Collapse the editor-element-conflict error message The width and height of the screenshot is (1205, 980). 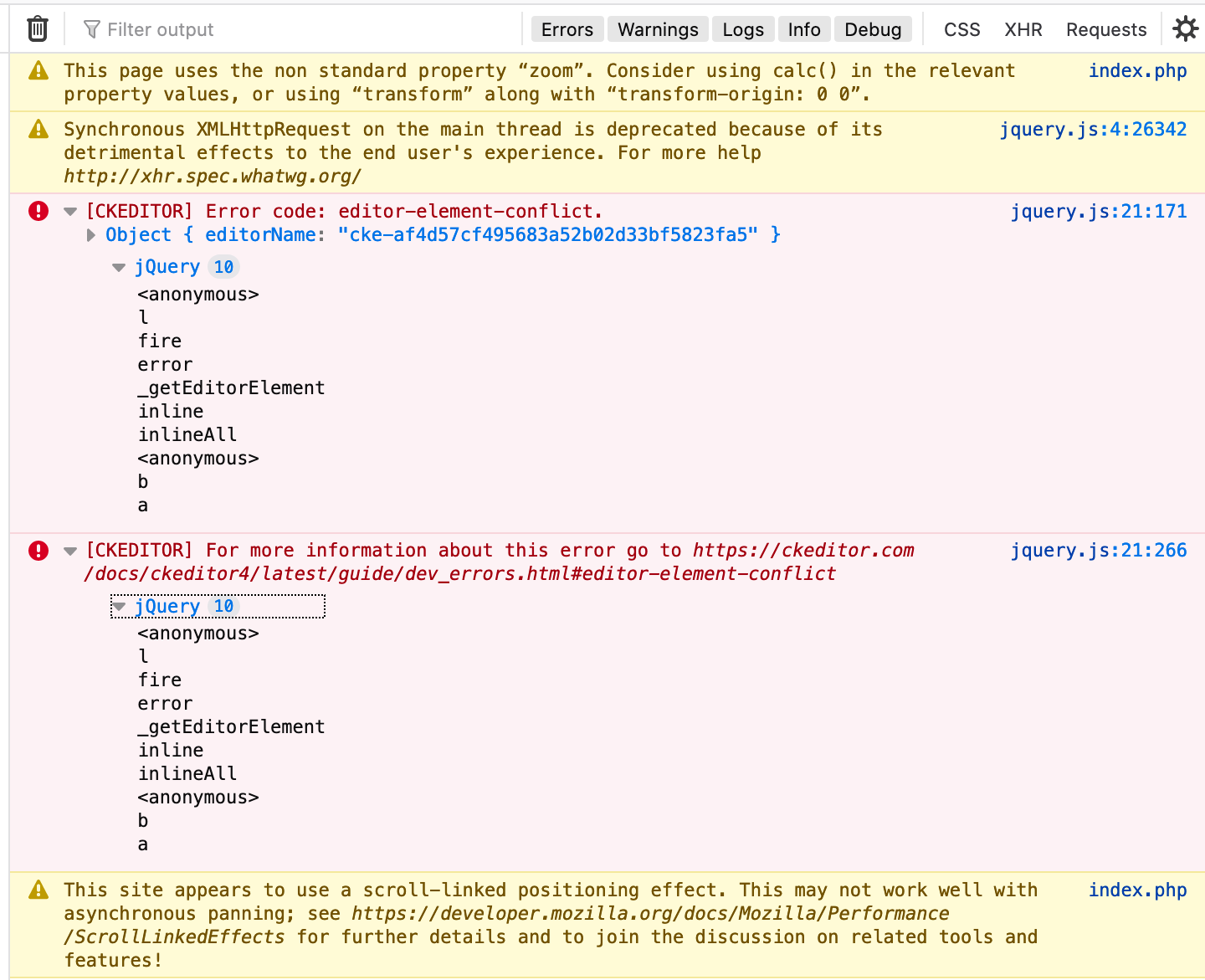pos(69,211)
